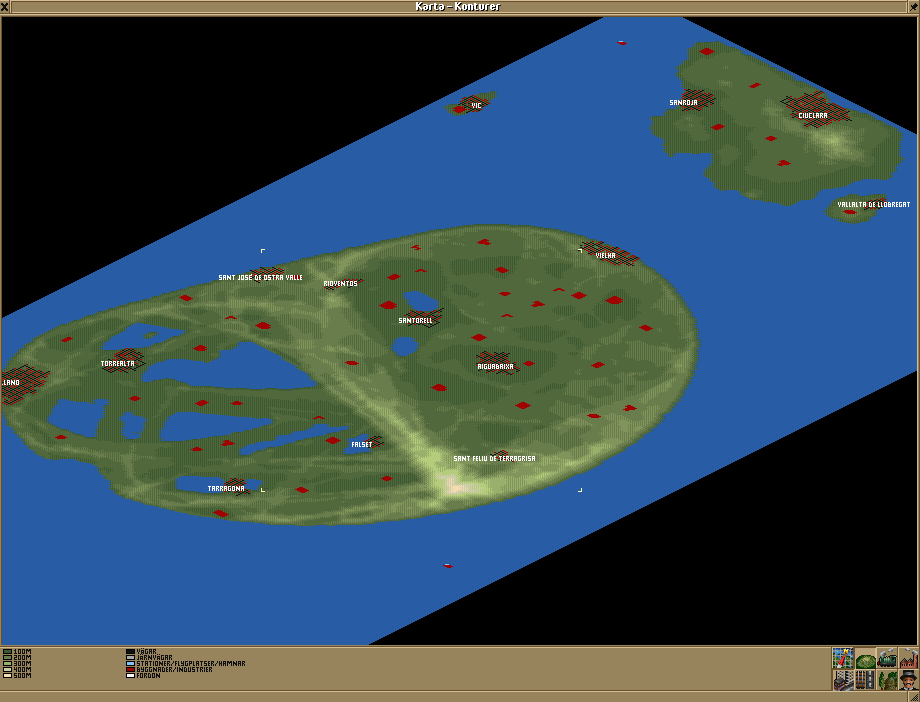The width and height of the screenshot is (920, 702).
Task: Click the Byggnader/Industrier legend label
Action: click(x=174, y=670)
